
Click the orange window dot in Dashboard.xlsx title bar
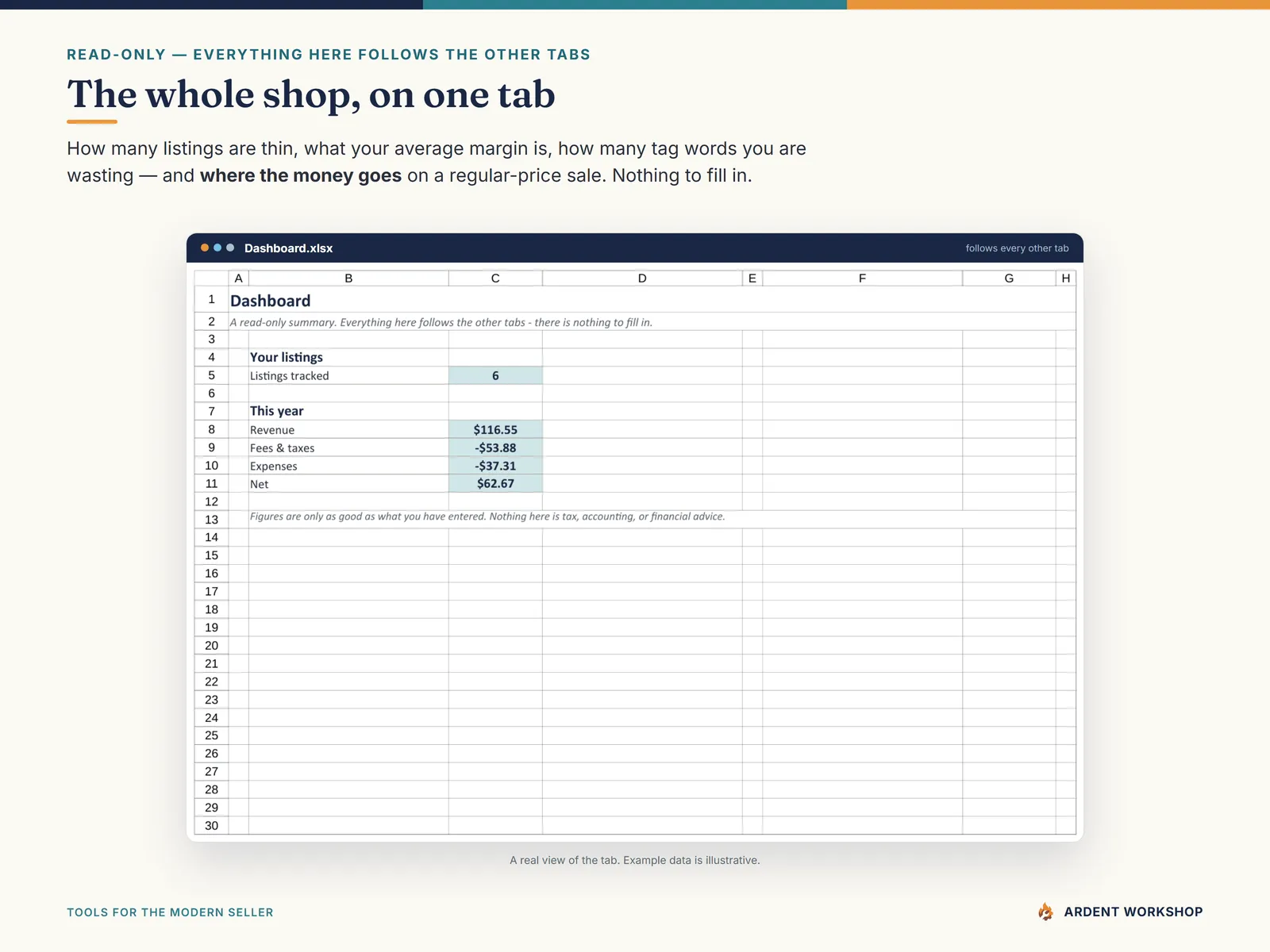point(205,248)
